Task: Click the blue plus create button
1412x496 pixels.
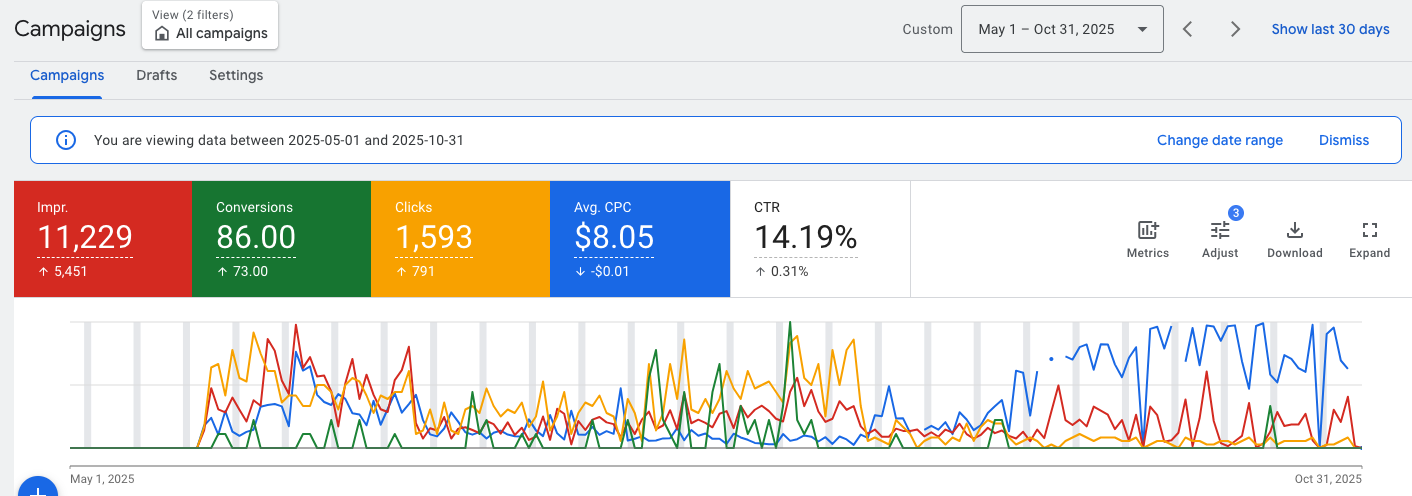Action: coord(37,487)
